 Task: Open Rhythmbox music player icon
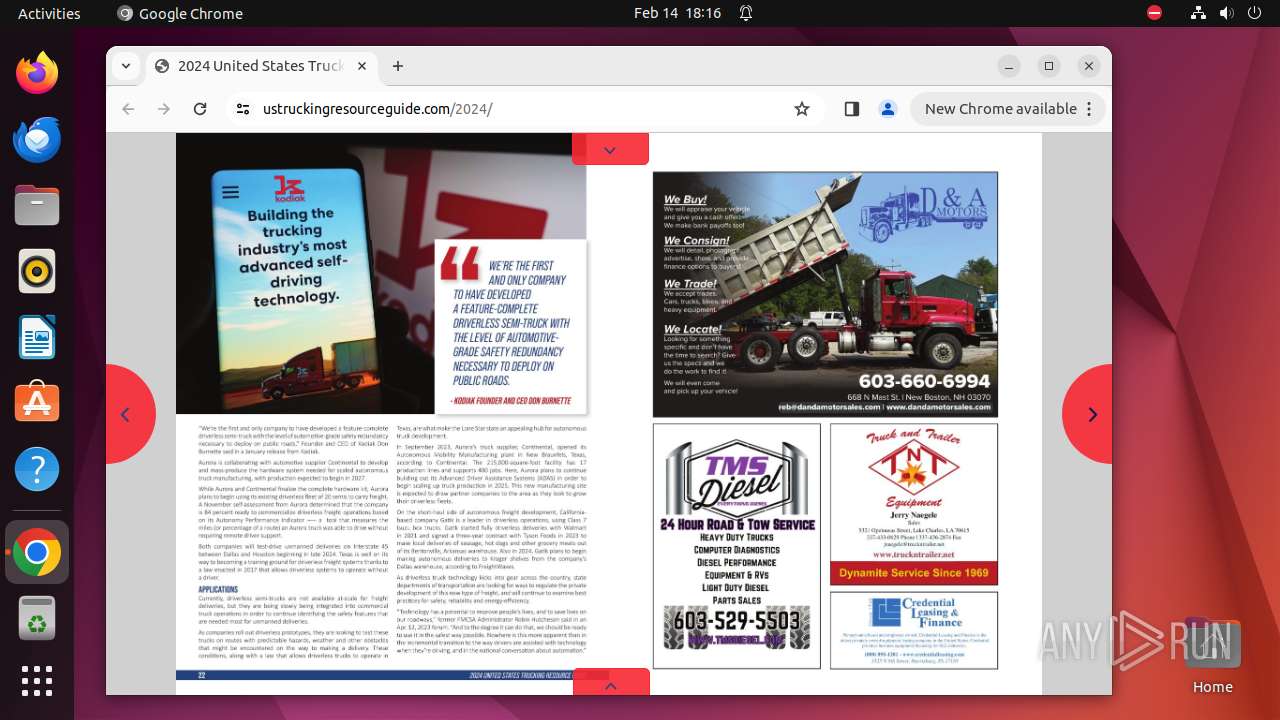click(37, 271)
